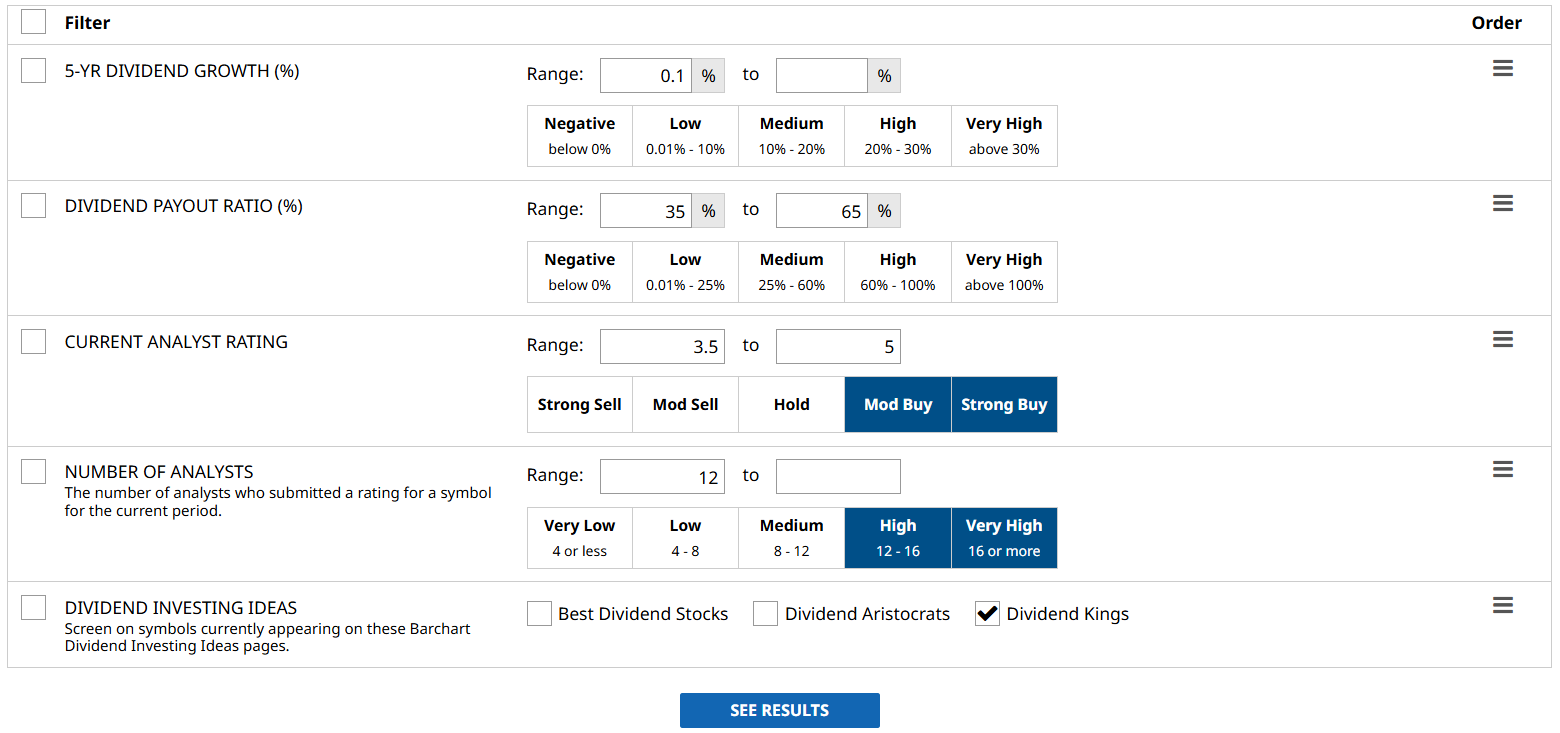
Task: Deselect the Mod Buy rating option
Action: (x=897, y=405)
